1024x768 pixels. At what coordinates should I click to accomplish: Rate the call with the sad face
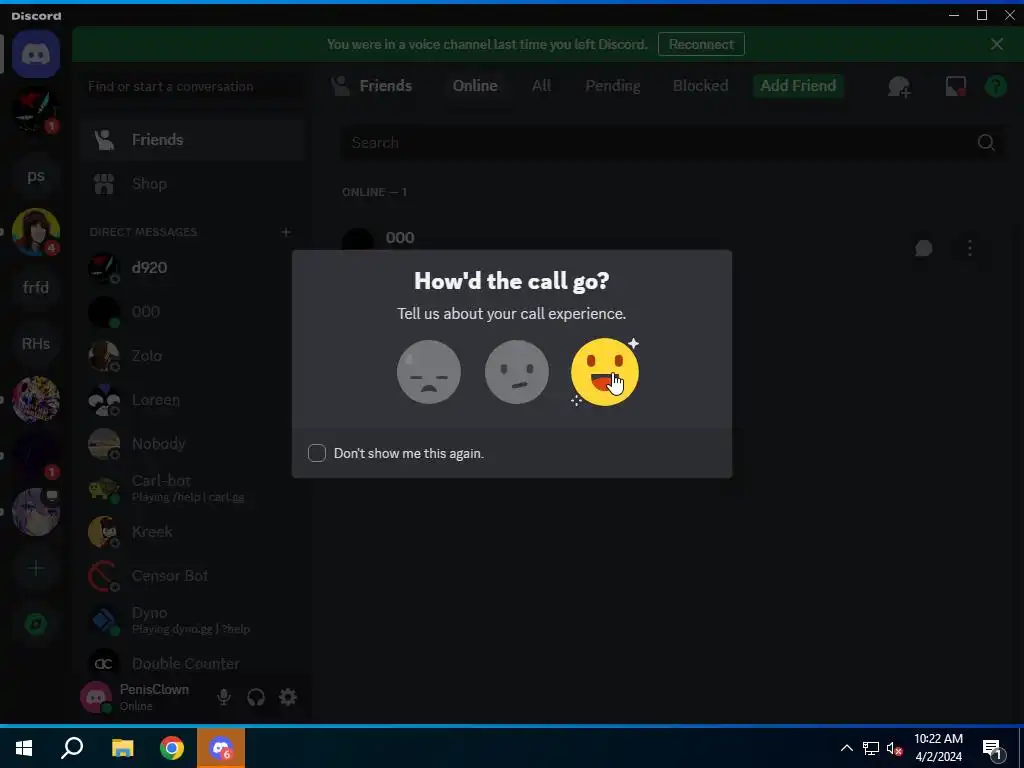[x=428, y=372]
